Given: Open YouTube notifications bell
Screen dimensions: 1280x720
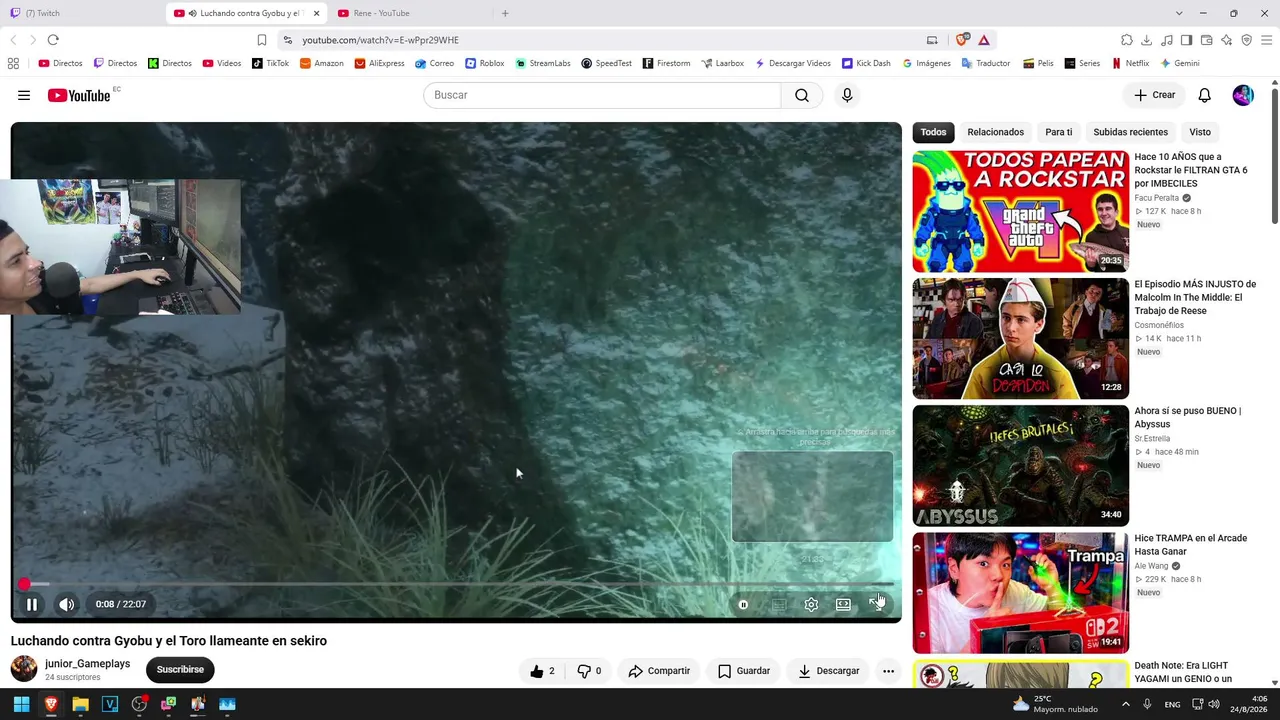Looking at the screenshot, I should [1205, 95].
